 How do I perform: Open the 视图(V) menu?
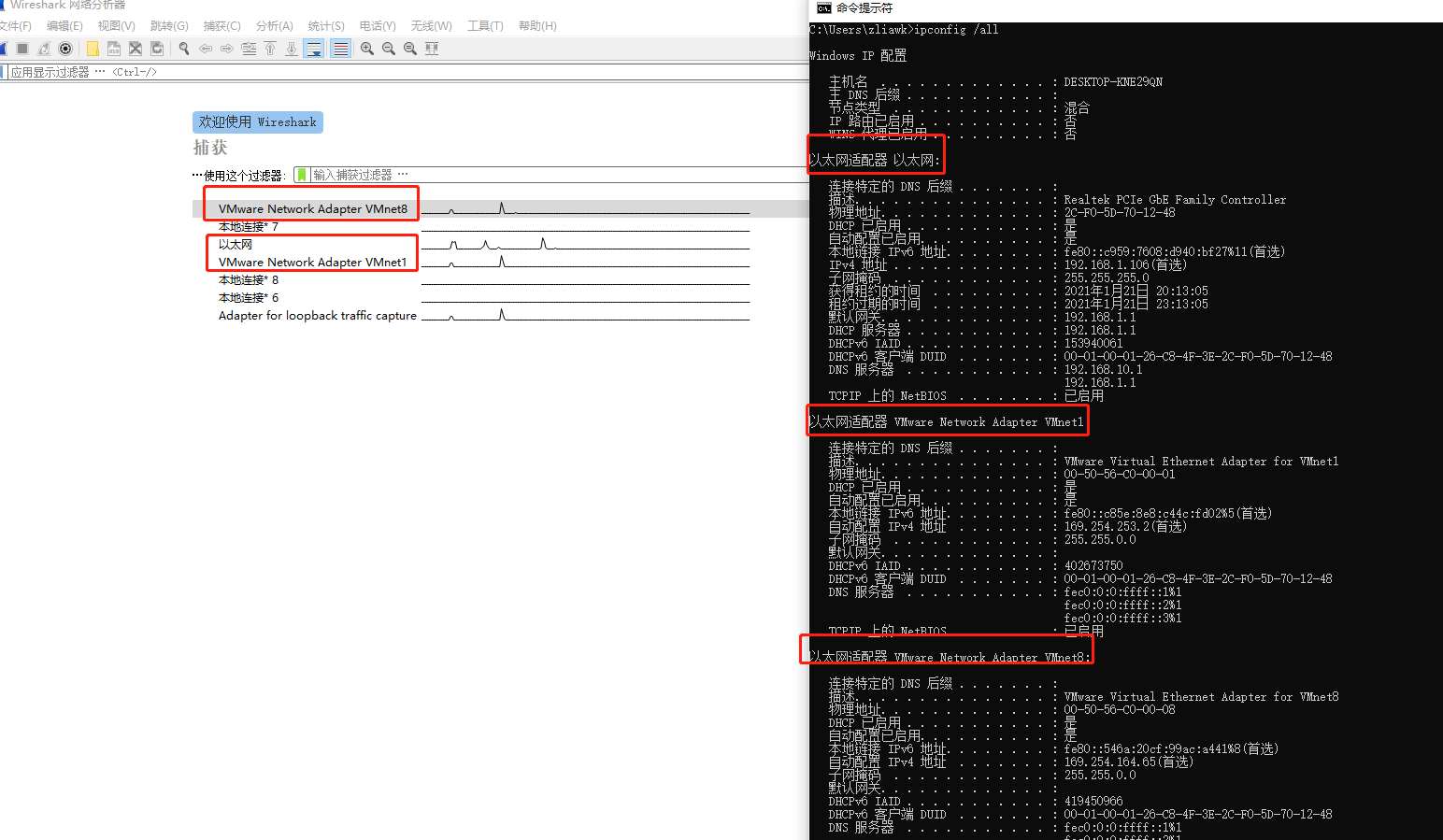point(117,26)
